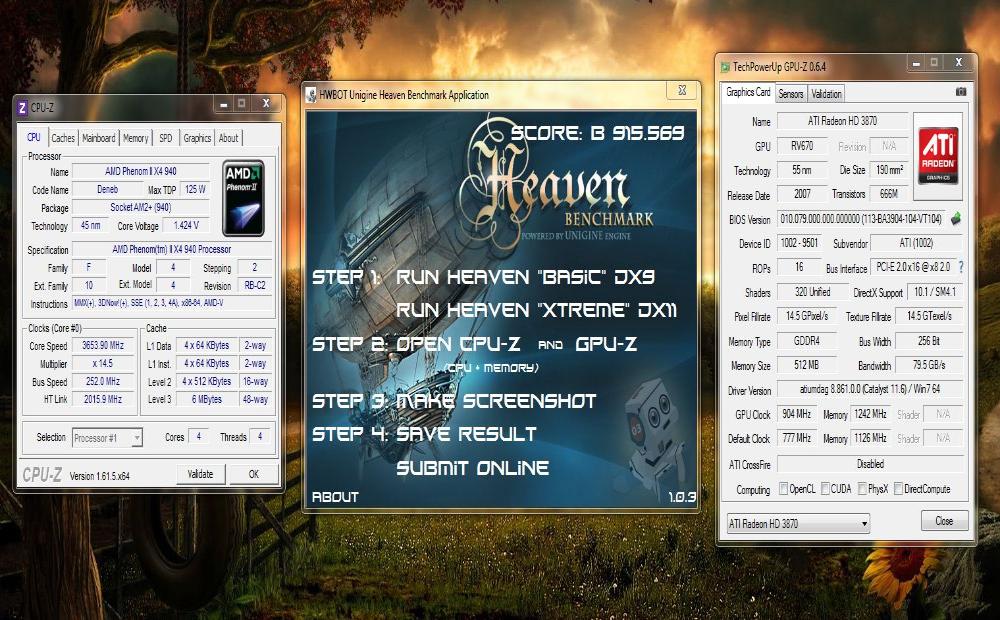The image size is (1000, 620).
Task: Click CPU-Z title bar Z icon
Action: (x=22, y=108)
